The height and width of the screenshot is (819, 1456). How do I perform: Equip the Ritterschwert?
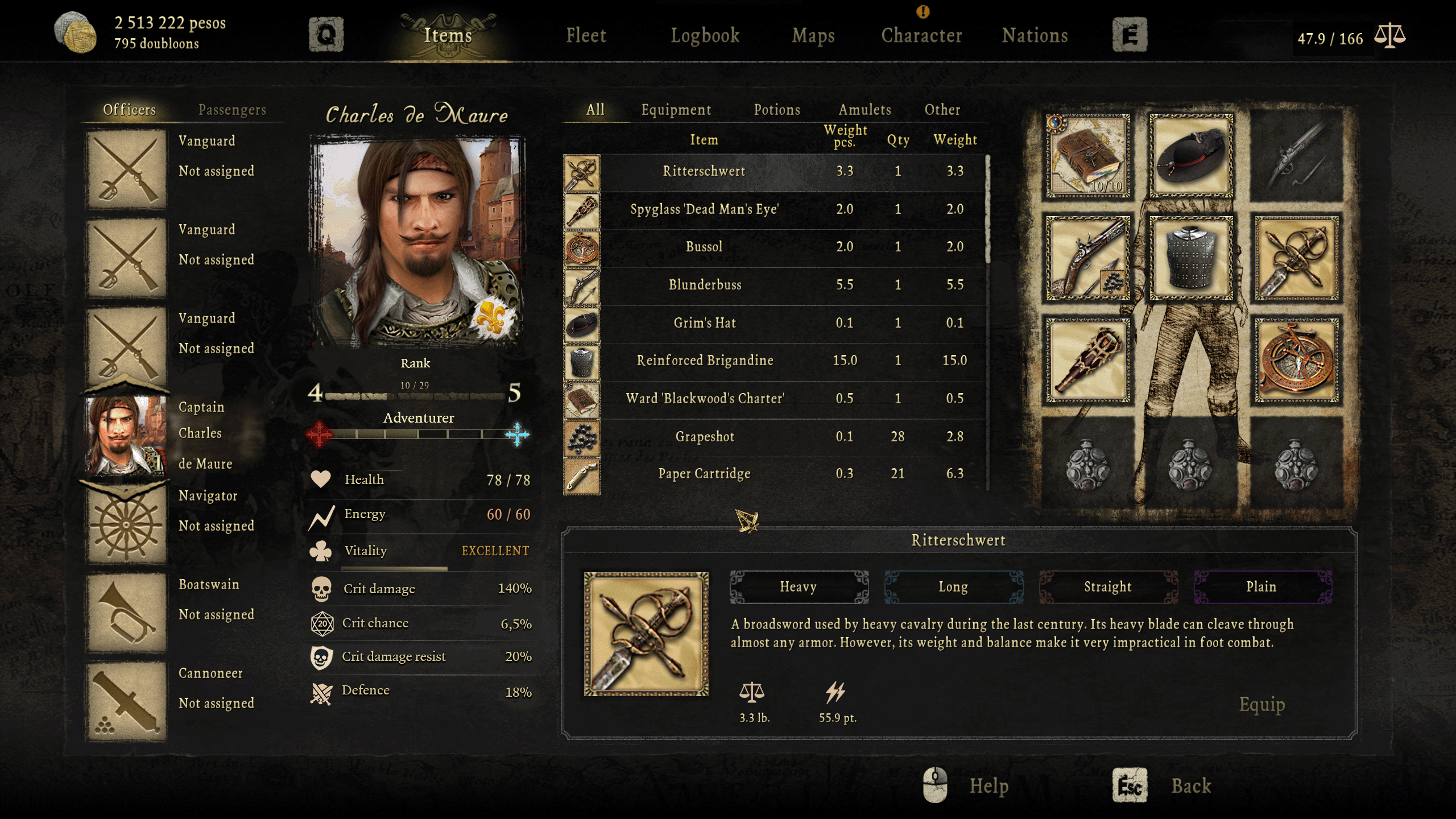point(1262,704)
